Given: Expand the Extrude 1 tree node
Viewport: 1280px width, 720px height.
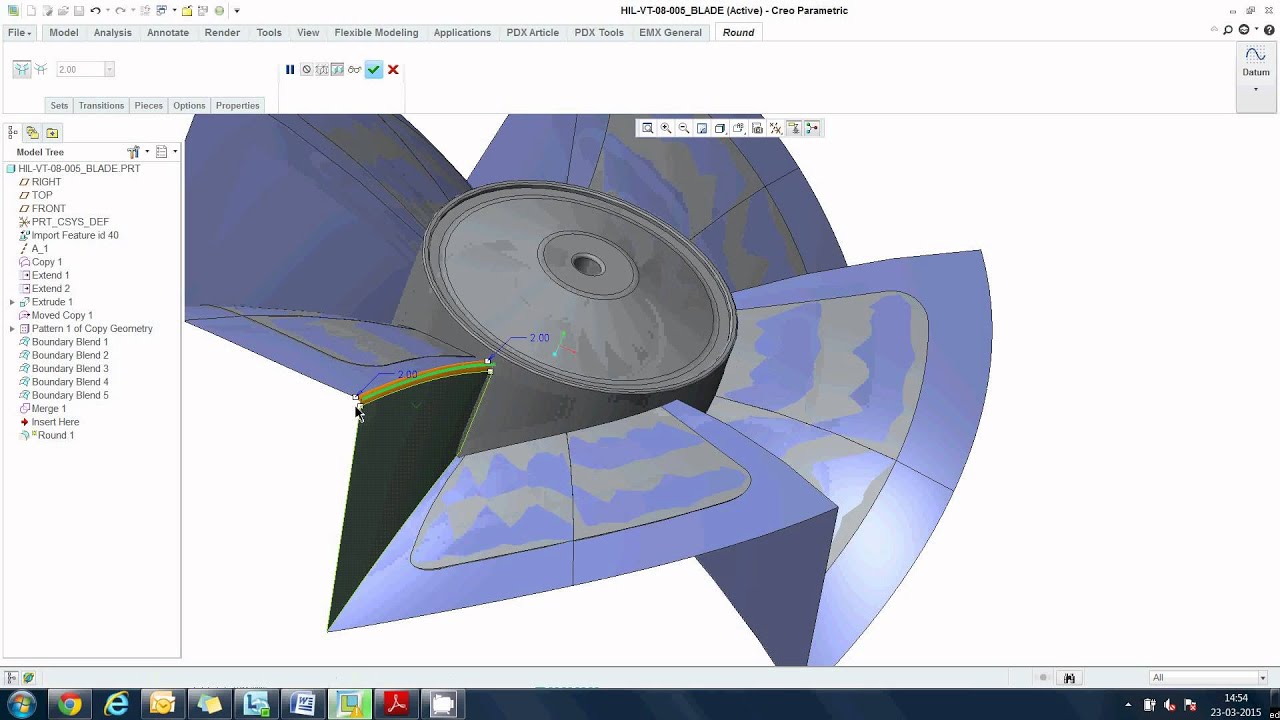Looking at the screenshot, I should (12, 302).
